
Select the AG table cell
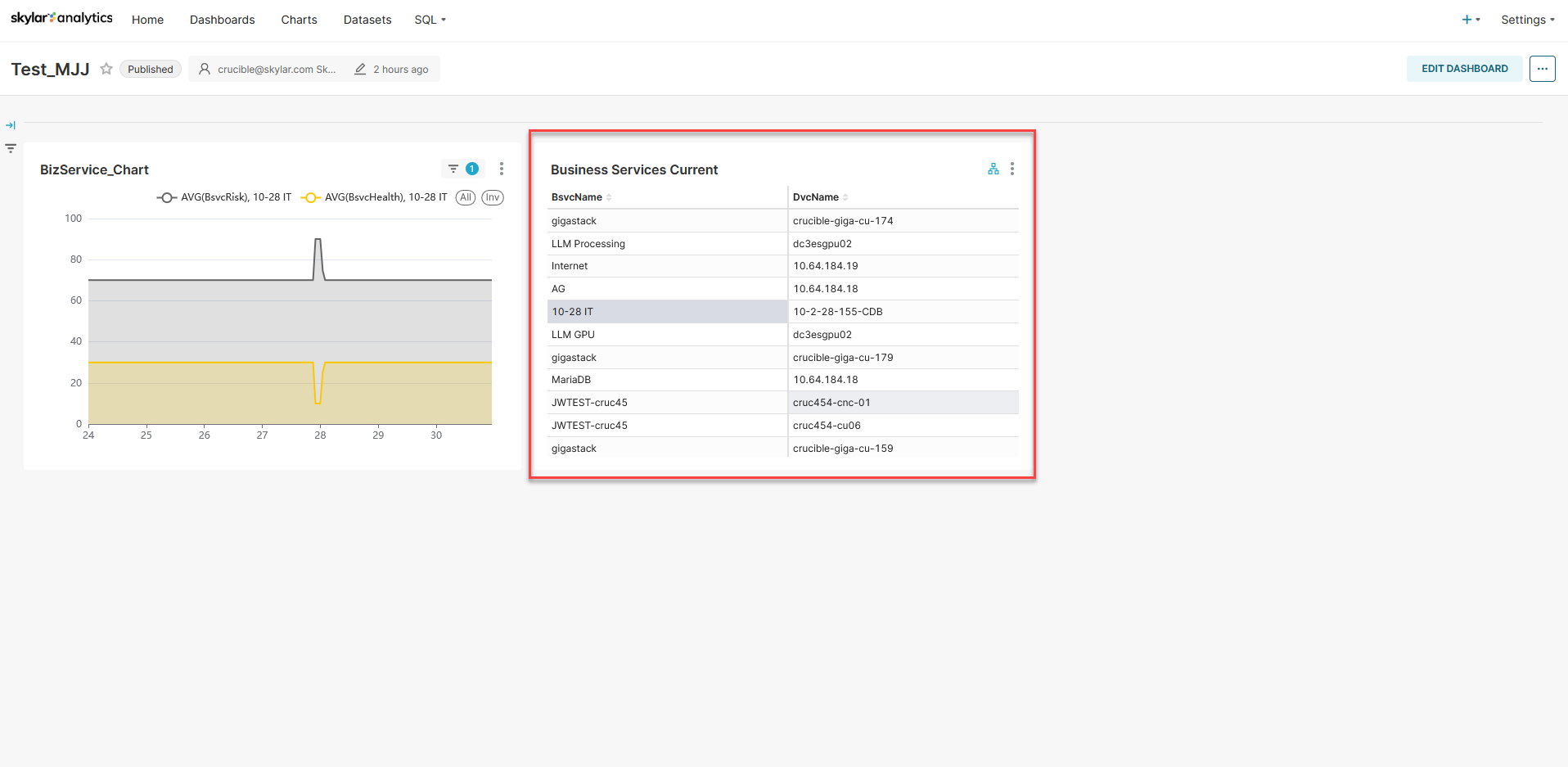pyautogui.click(x=667, y=289)
